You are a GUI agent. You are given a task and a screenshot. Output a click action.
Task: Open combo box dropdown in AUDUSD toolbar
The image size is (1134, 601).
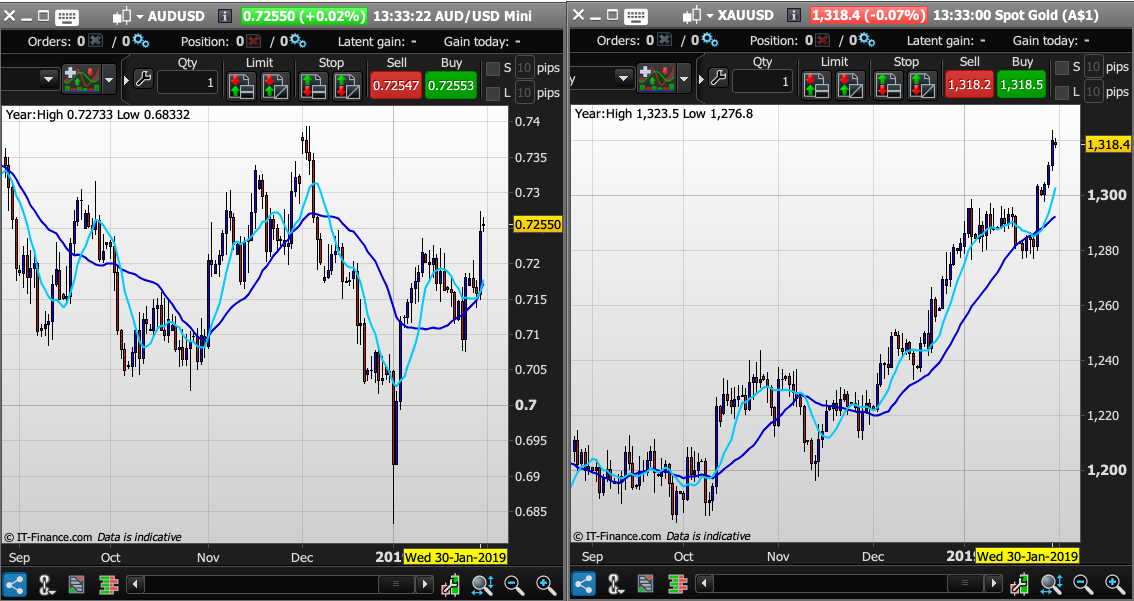48,78
